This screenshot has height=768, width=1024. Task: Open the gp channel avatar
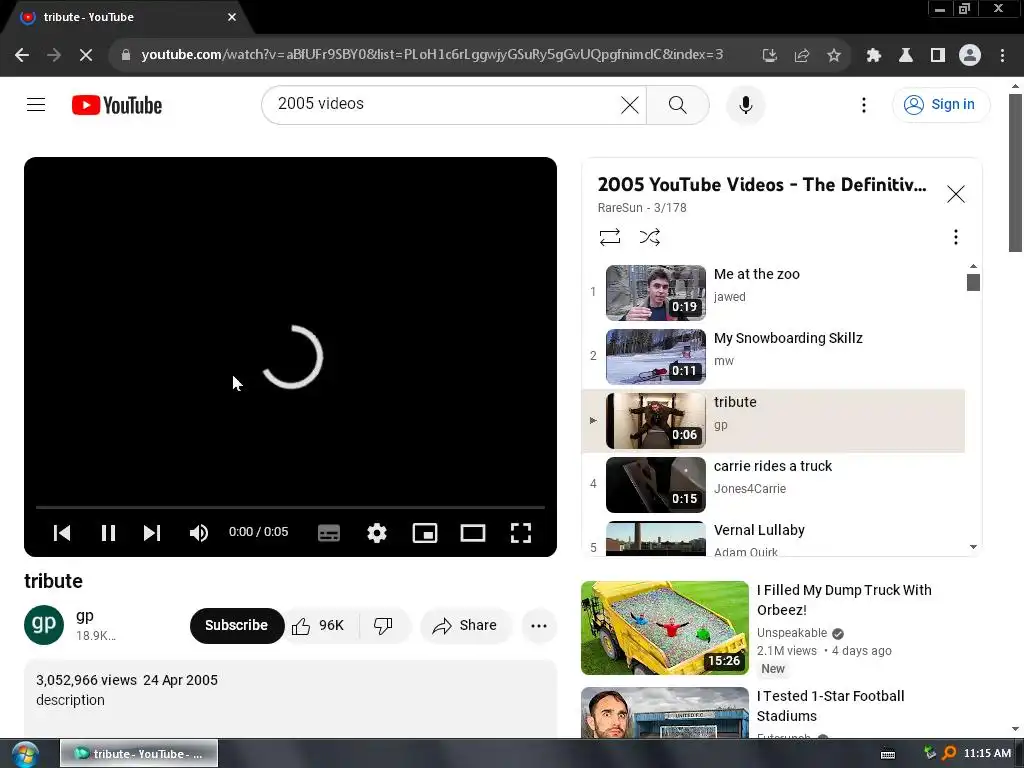coord(44,625)
